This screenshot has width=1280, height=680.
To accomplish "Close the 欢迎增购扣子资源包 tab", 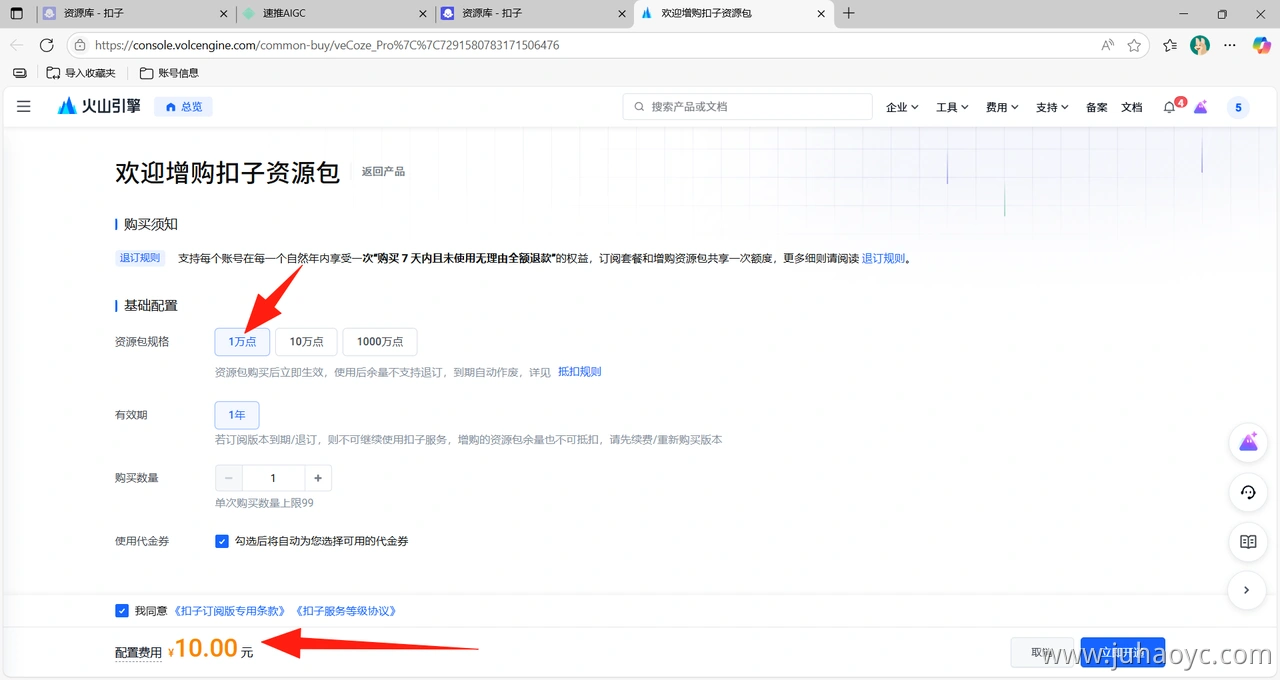I will [821, 14].
